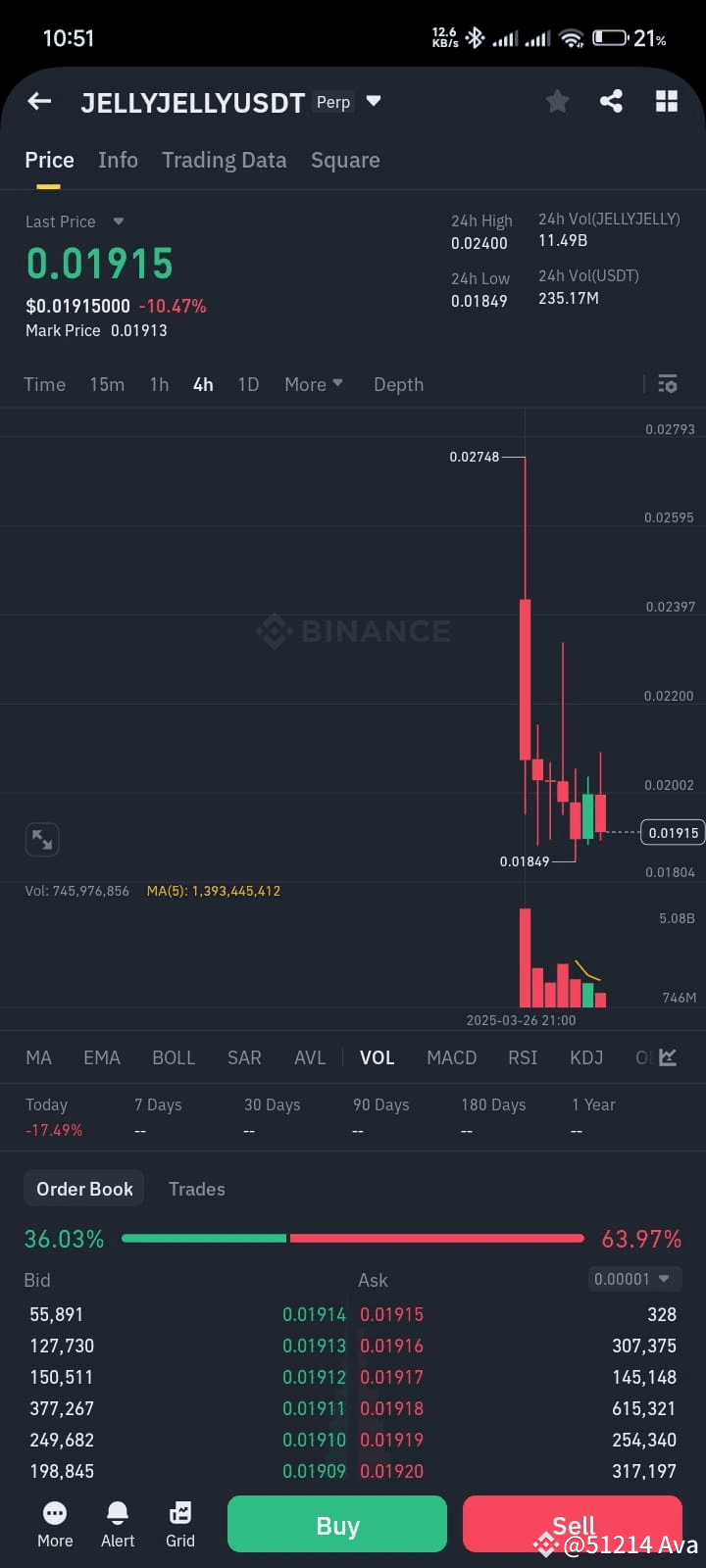Open chart settings icon beside Depth
This screenshot has height=1568, width=706.
[668, 384]
